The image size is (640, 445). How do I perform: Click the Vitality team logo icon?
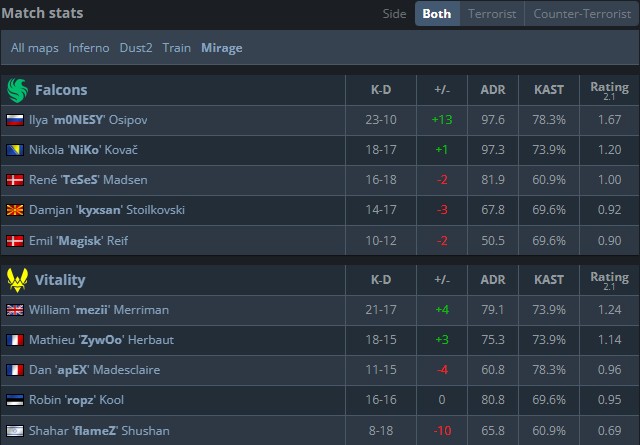(x=17, y=279)
